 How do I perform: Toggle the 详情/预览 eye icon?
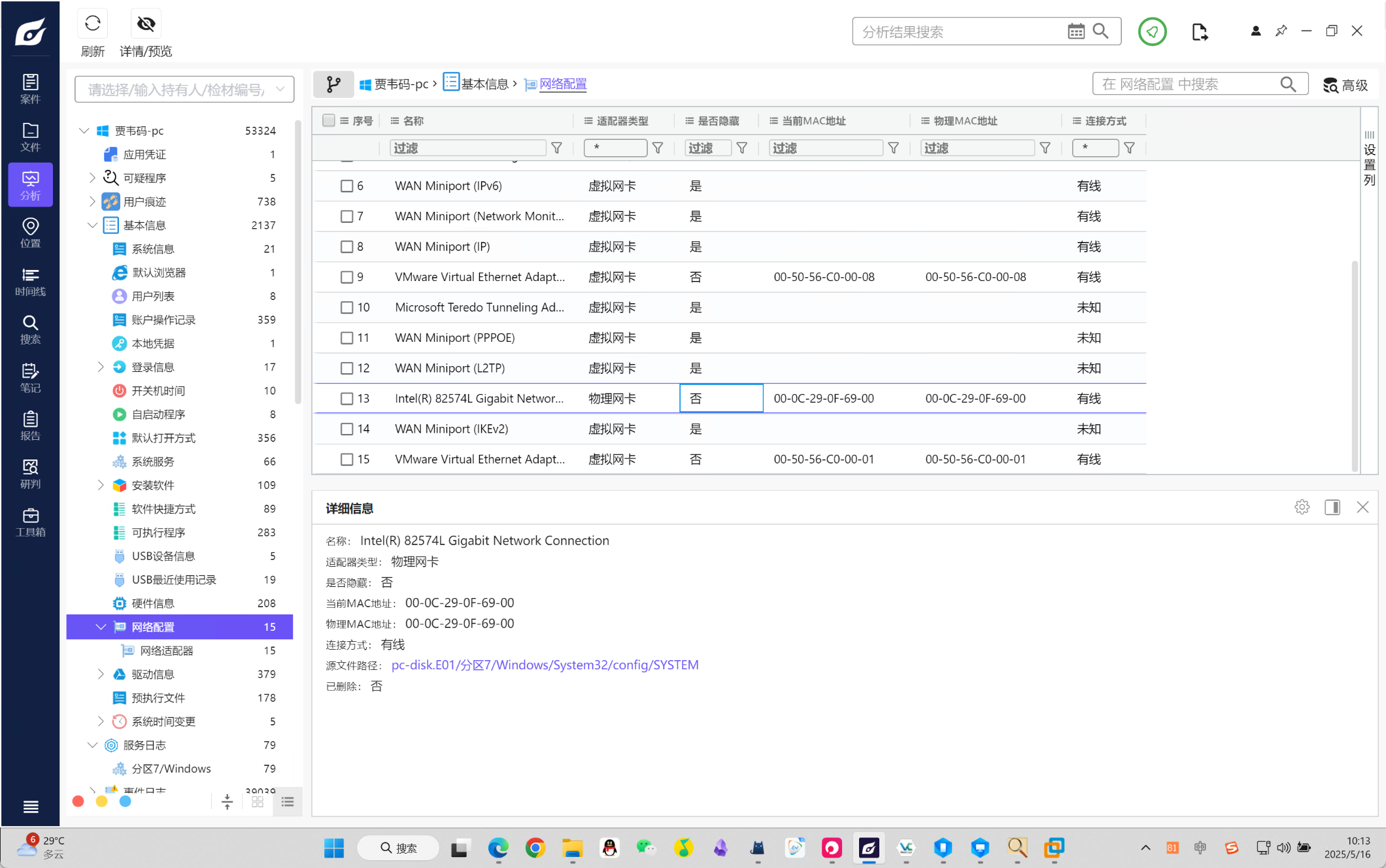(146, 24)
